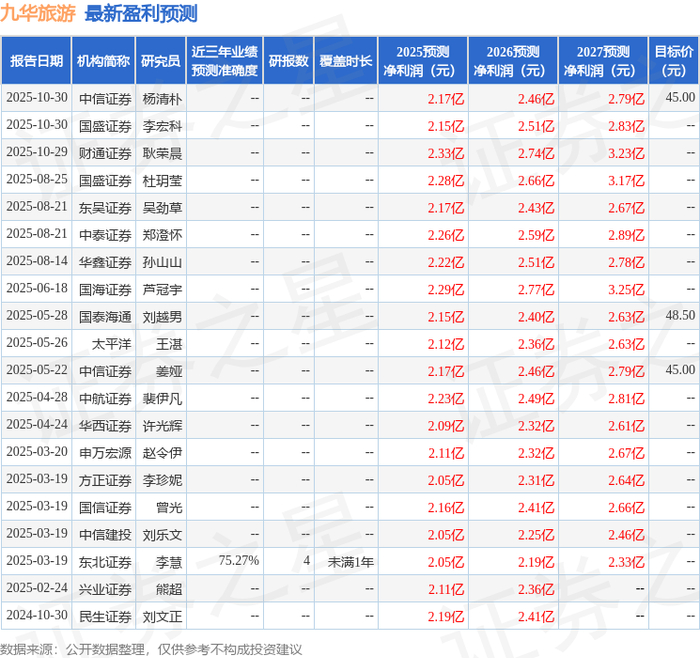Select the 报告日期 column header
The width and height of the screenshot is (700, 658).
(36, 61)
